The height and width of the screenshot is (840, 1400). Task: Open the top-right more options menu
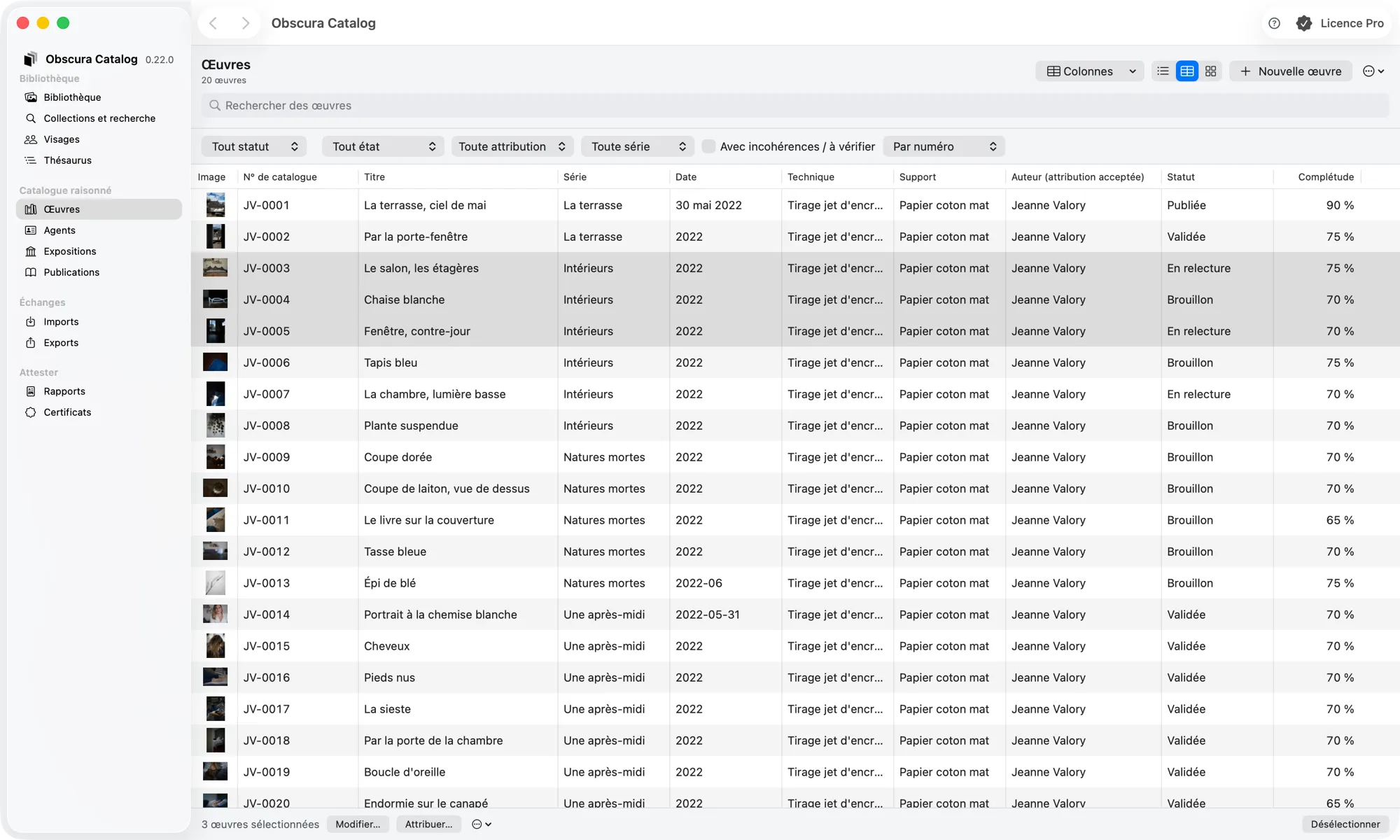click(x=1373, y=71)
